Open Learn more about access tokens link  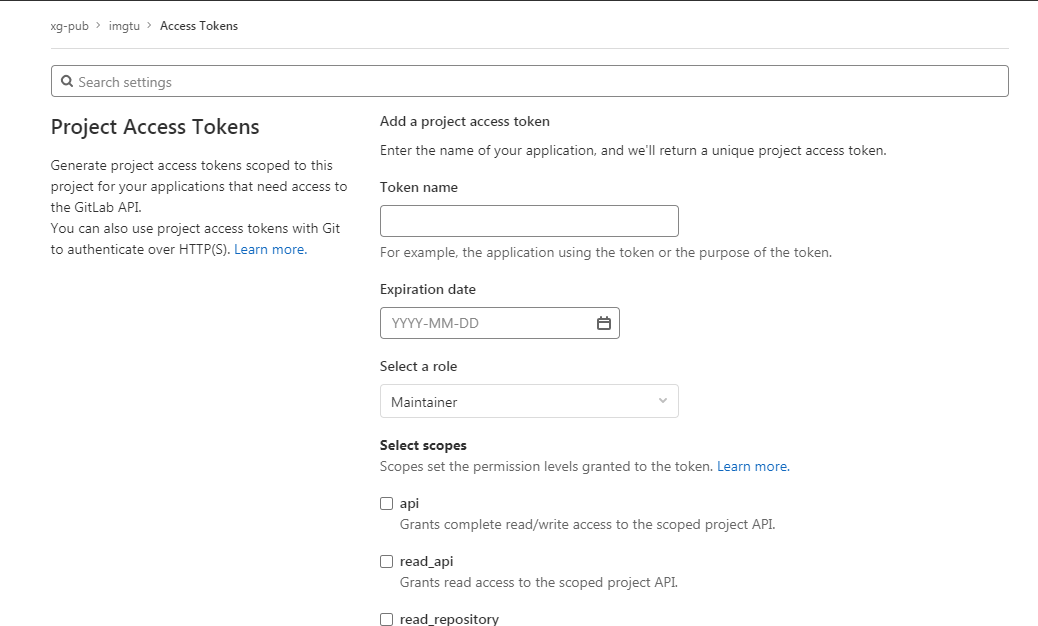point(269,249)
